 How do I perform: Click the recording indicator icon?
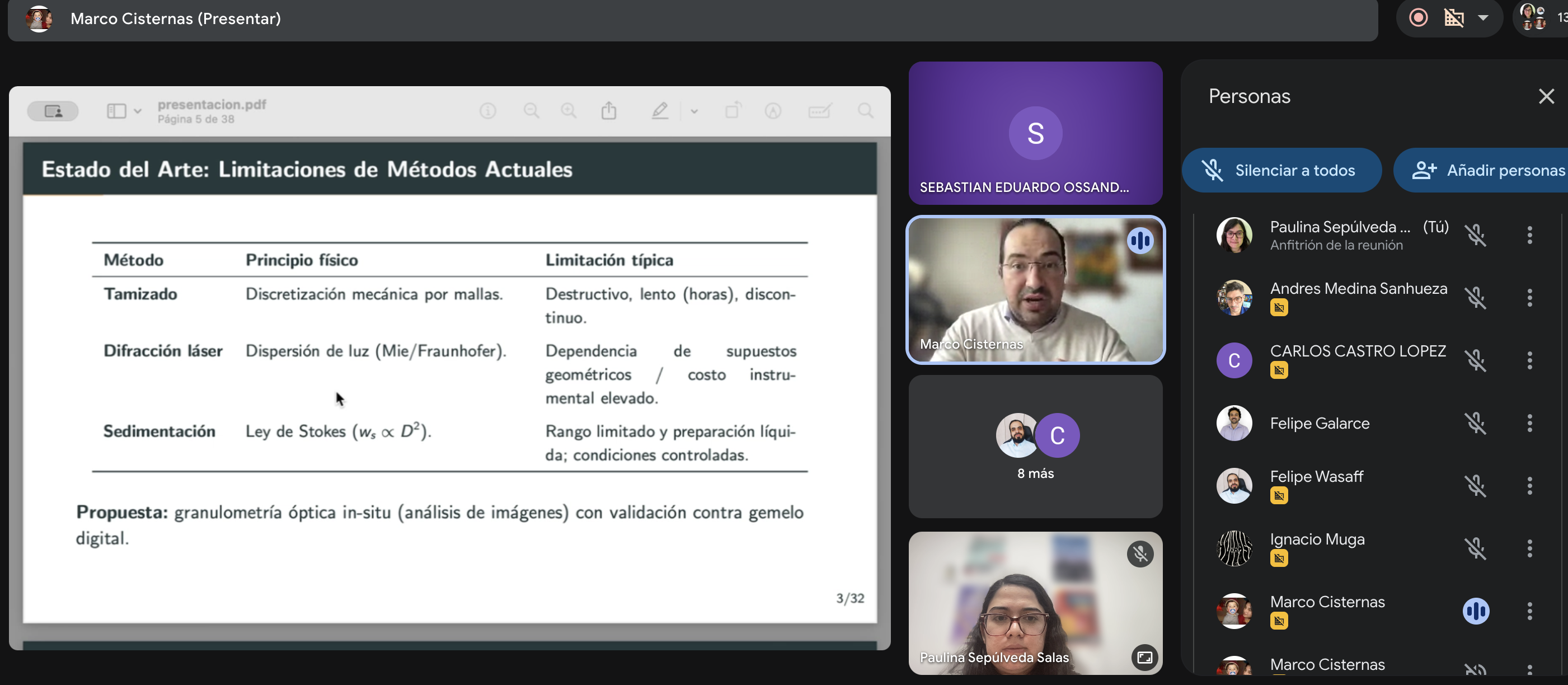(1417, 18)
